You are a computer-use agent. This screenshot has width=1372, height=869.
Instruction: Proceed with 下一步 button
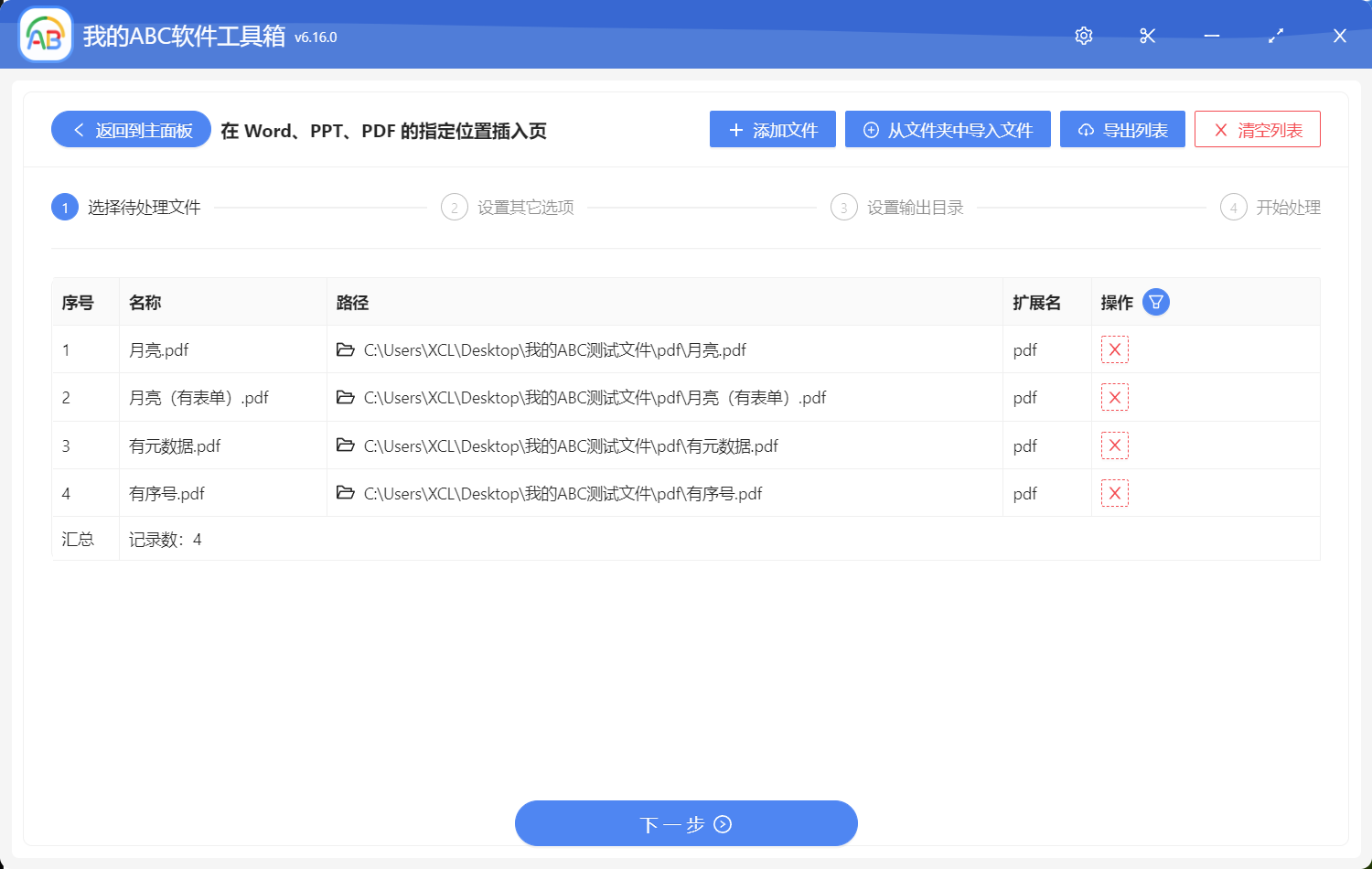[686, 824]
